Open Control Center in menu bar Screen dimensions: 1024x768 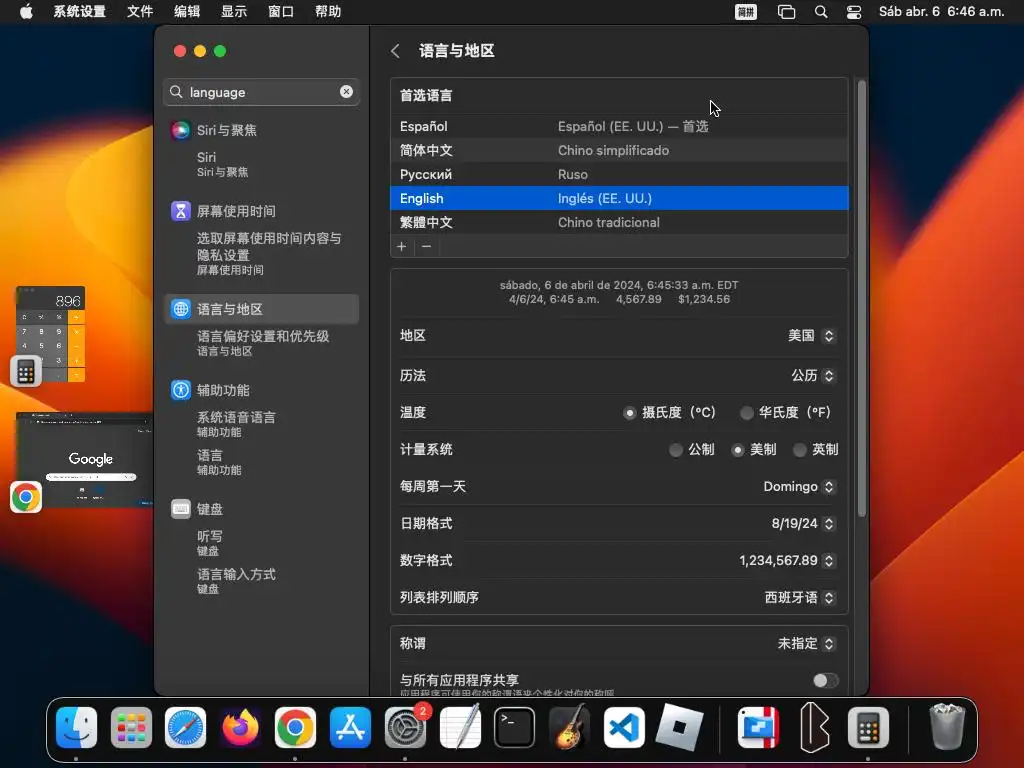coord(854,12)
